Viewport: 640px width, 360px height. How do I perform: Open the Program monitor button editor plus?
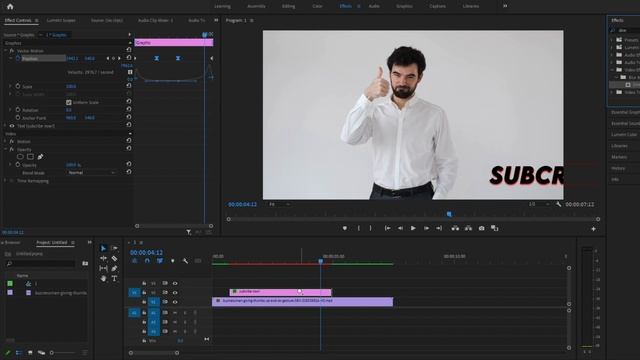[x=593, y=229]
